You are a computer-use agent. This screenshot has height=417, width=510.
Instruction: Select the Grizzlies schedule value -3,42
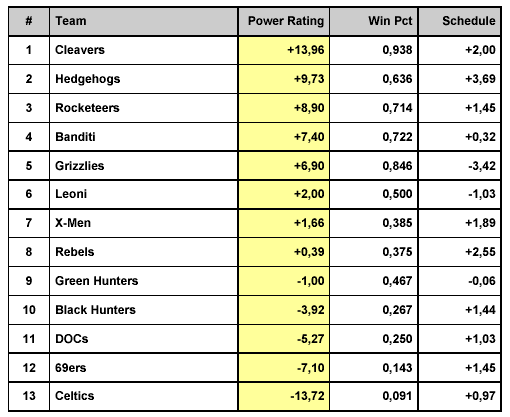(482, 166)
